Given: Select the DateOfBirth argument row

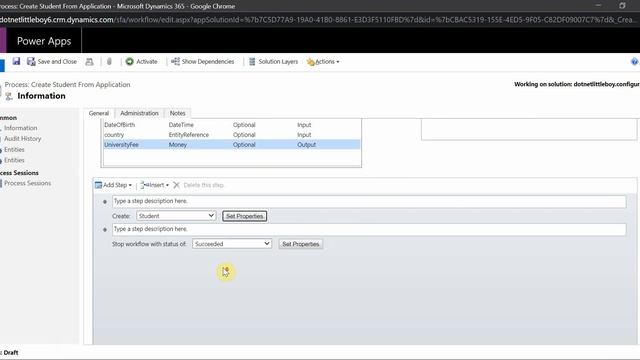Looking at the screenshot, I should tap(231, 125).
